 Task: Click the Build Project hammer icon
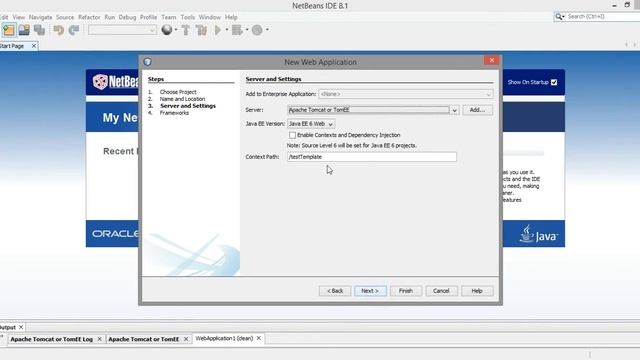[186, 30]
